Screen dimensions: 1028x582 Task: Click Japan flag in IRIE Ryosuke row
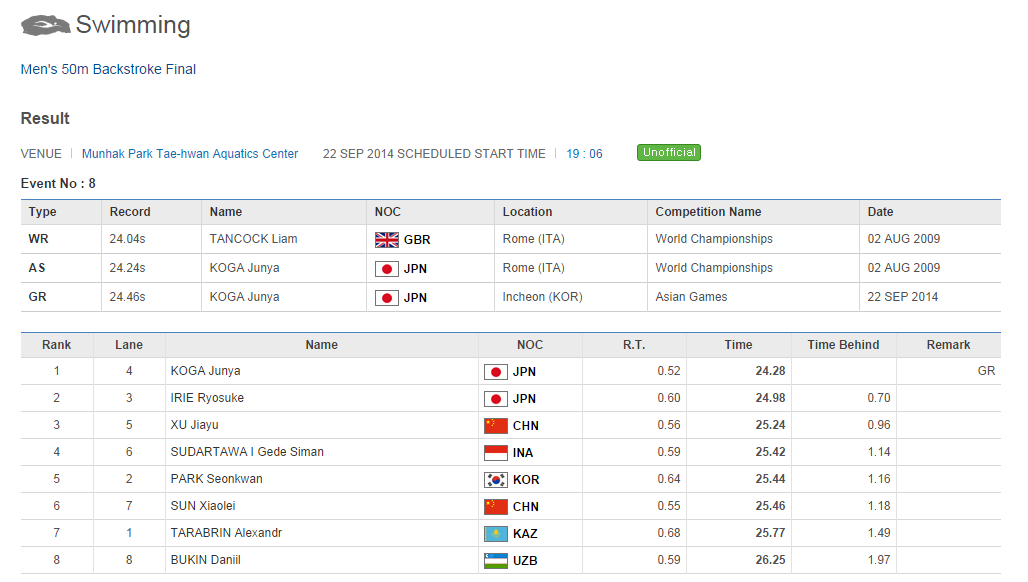pos(495,399)
